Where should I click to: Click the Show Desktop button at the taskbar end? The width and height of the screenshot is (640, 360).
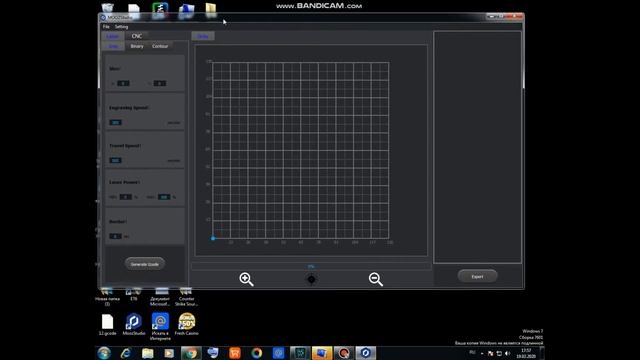542,353
